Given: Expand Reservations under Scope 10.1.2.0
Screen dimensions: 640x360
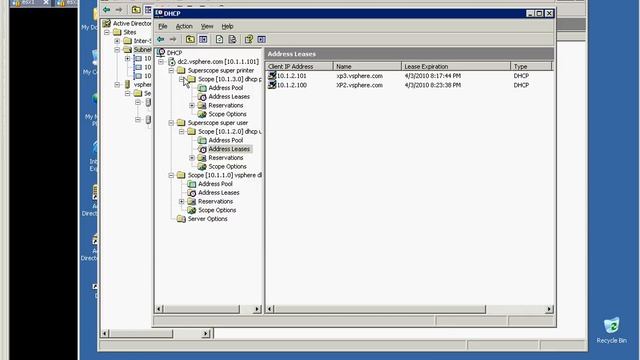Looking at the screenshot, I should tap(192, 158).
